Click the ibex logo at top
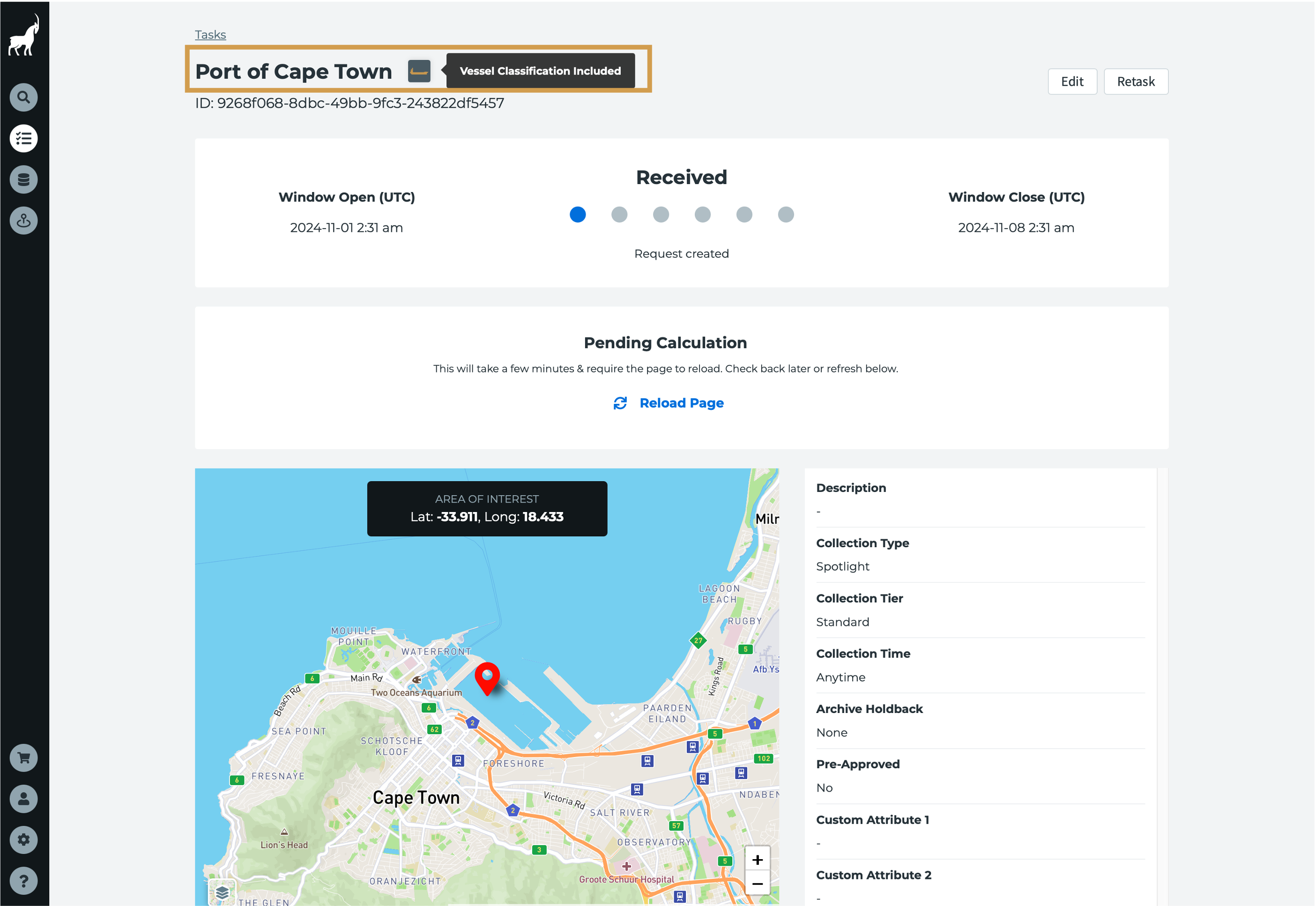Screen dimensions: 1316x906 (x=24, y=36)
